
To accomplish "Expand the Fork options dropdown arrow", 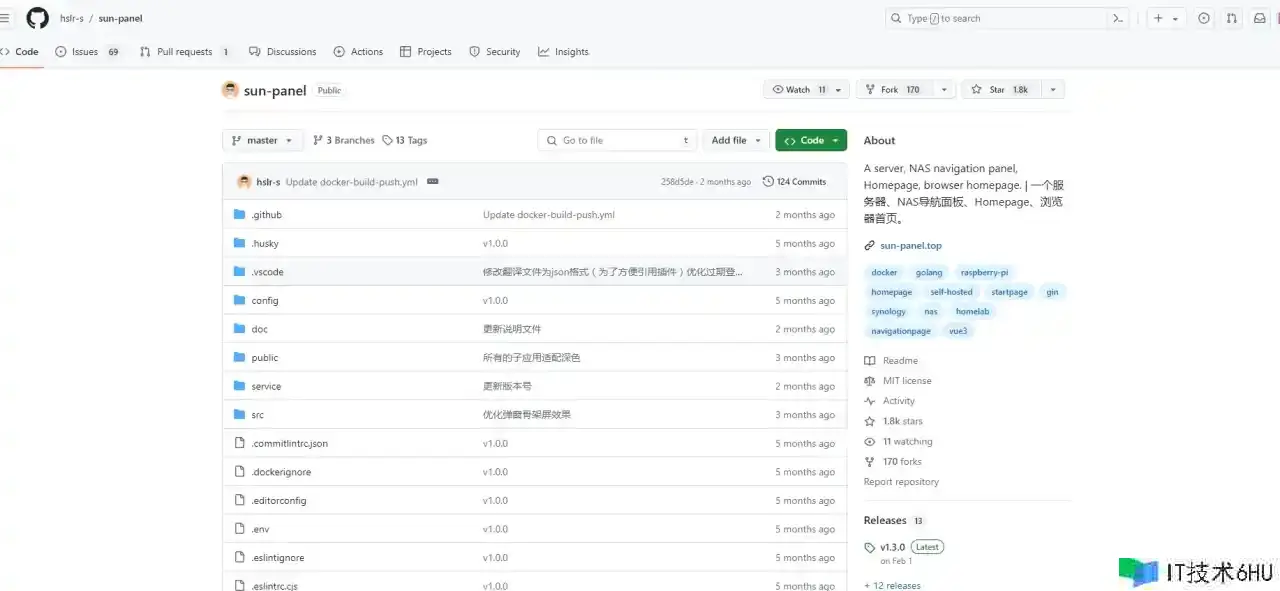I will click(x=944, y=90).
